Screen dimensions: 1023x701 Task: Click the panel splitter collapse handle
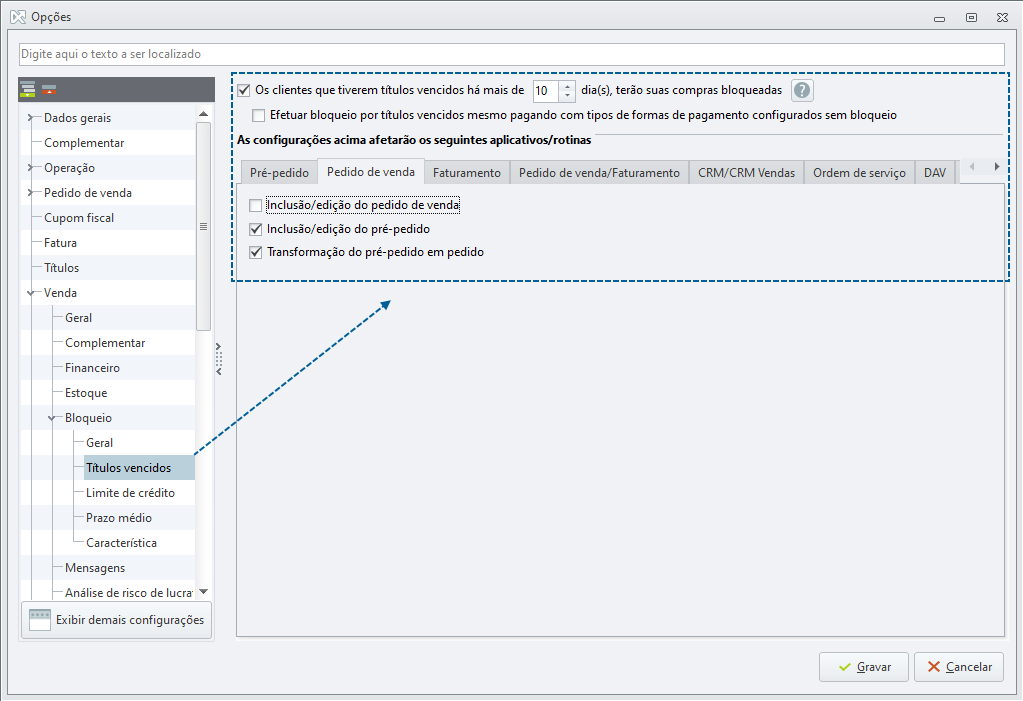coord(219,359)
